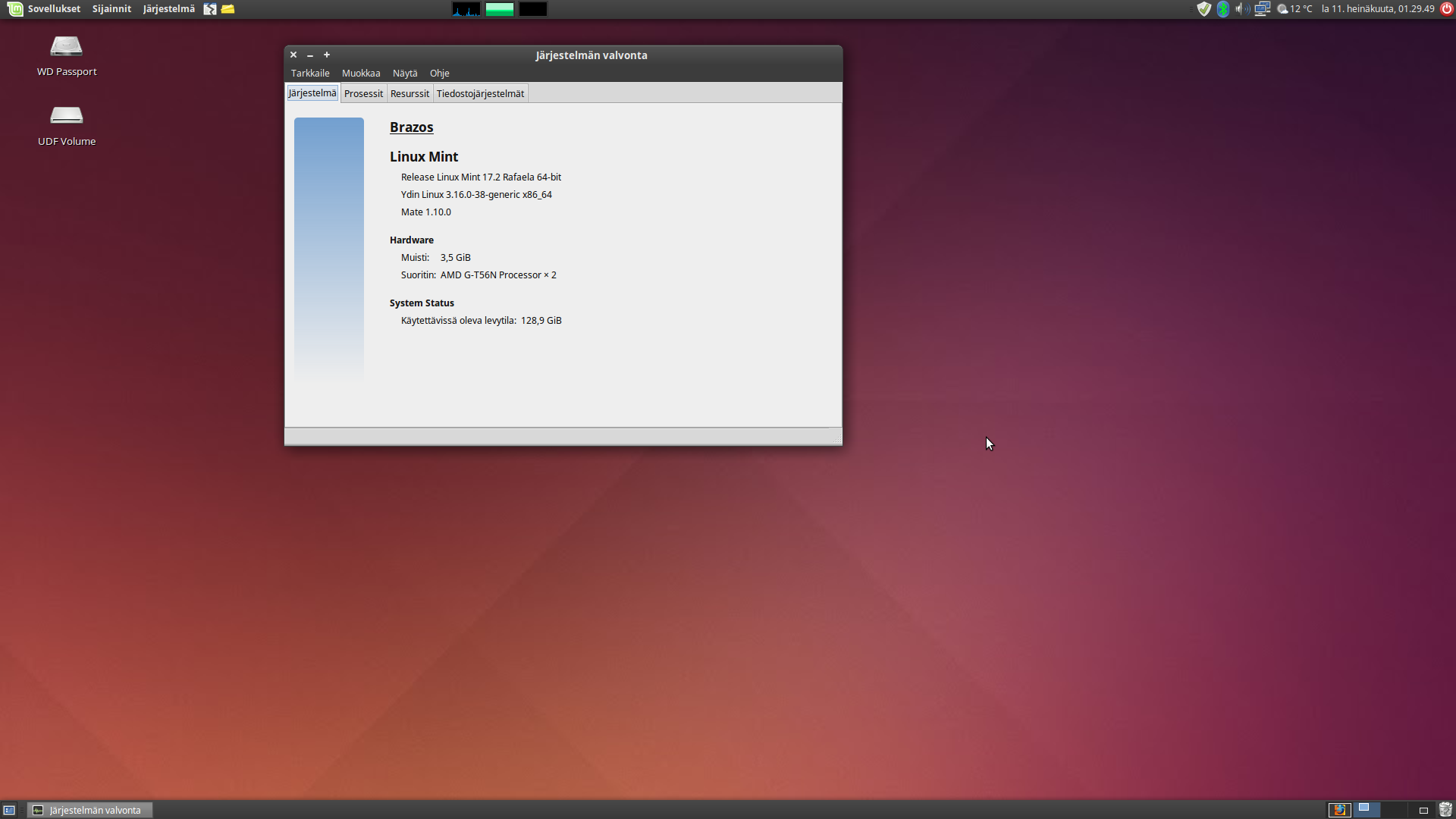Click the red power shutdown icon
The height and width of the screenshot is (819, 1456).
(x=1446, y=9)
